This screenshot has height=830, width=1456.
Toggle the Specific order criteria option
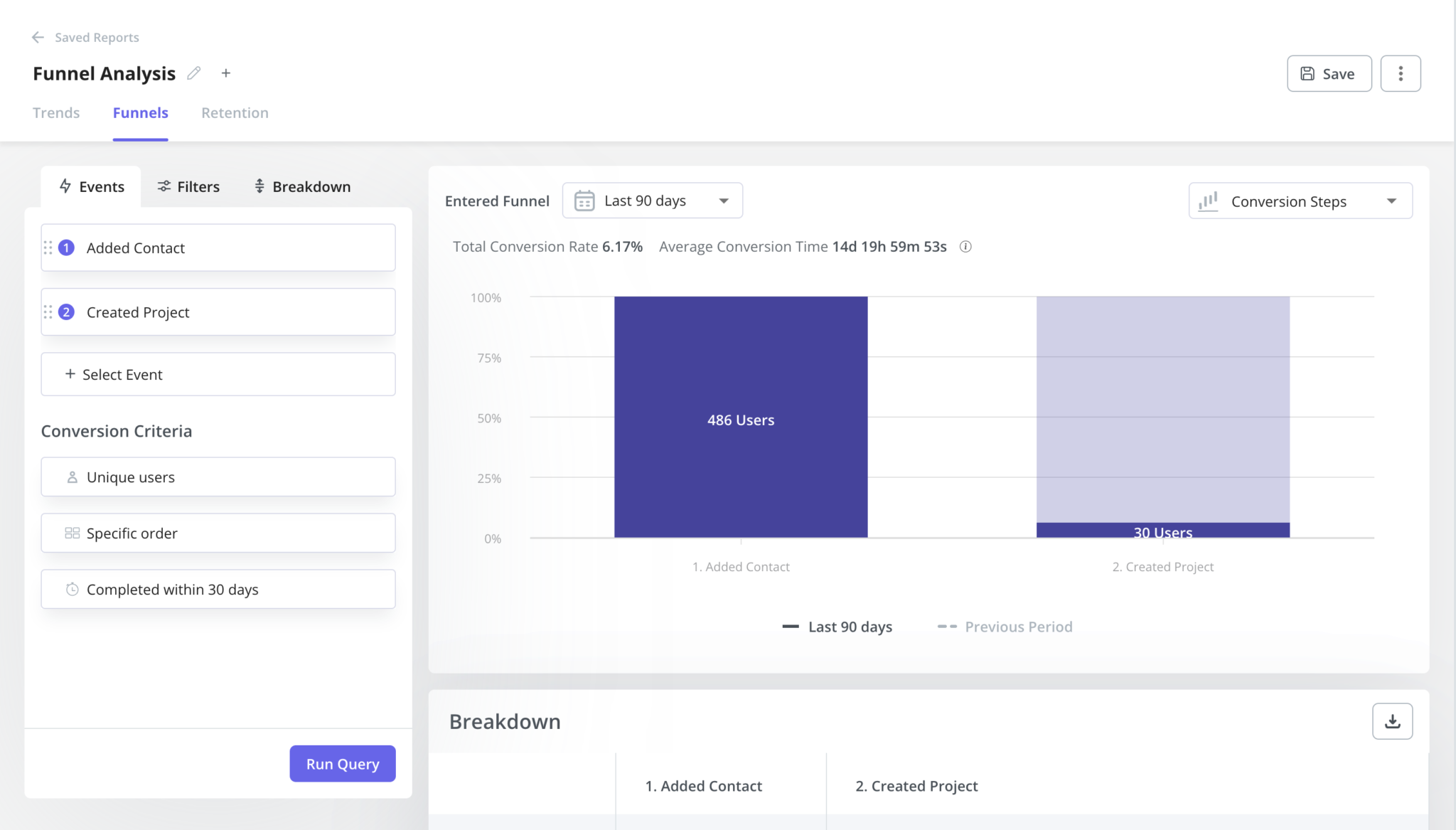(218, 533)
